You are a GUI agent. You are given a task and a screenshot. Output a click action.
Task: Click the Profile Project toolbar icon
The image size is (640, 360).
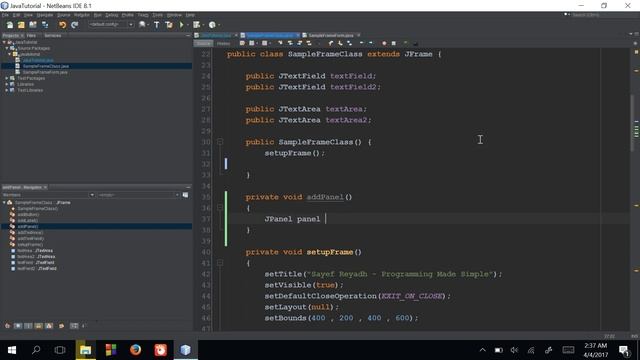pyautogui.click(x=212, y=25)
